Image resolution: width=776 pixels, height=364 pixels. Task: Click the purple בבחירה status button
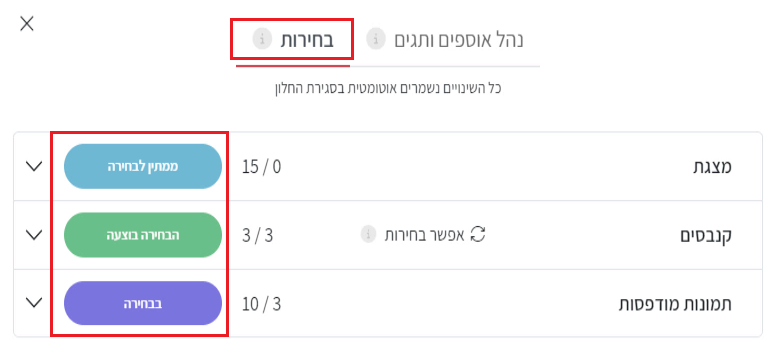point(143,303)
